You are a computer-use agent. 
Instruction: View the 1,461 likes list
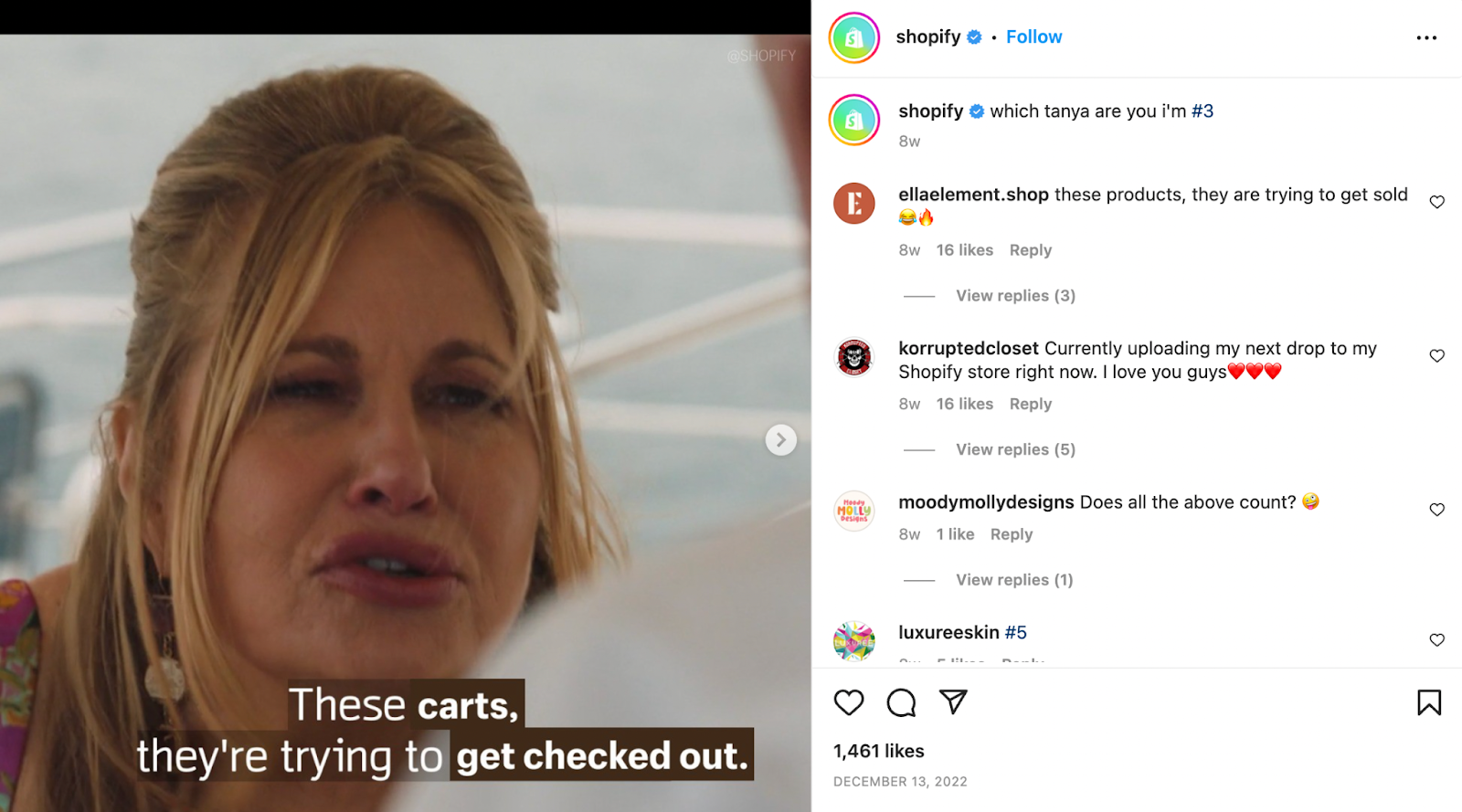click(878, 751)
